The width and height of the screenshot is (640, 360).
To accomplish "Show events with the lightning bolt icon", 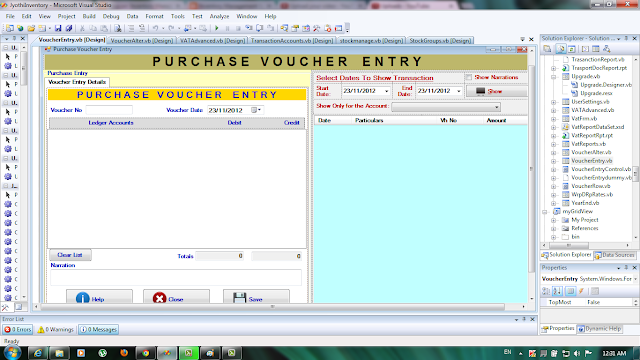I will coord(581,291).
